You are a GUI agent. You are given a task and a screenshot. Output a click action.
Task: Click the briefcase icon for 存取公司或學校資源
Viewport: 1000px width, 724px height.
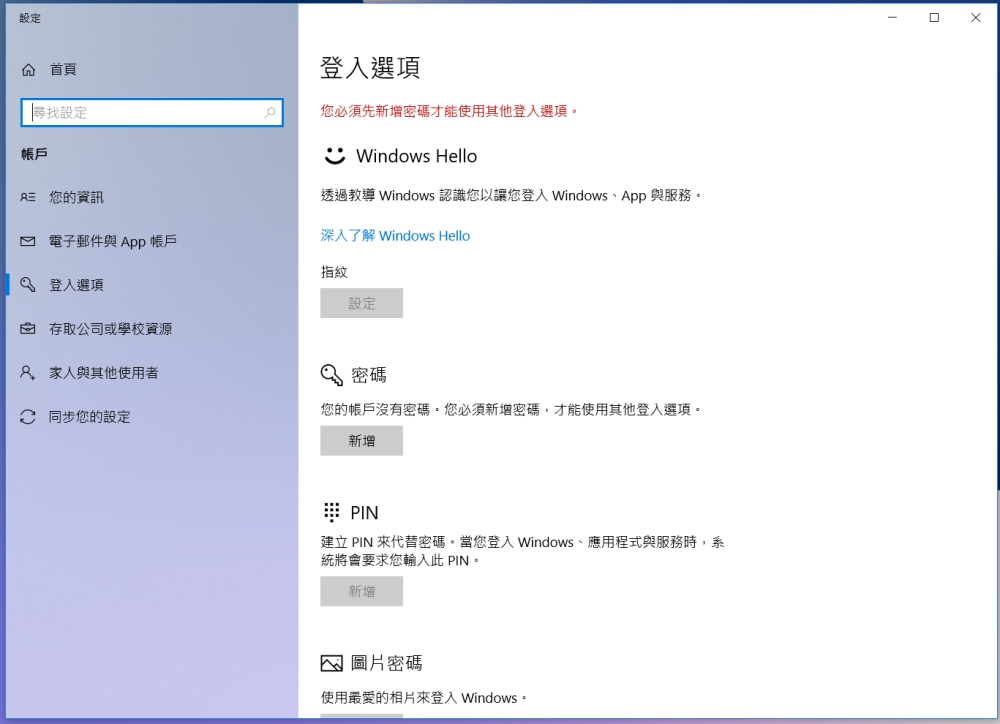[27, 329]
